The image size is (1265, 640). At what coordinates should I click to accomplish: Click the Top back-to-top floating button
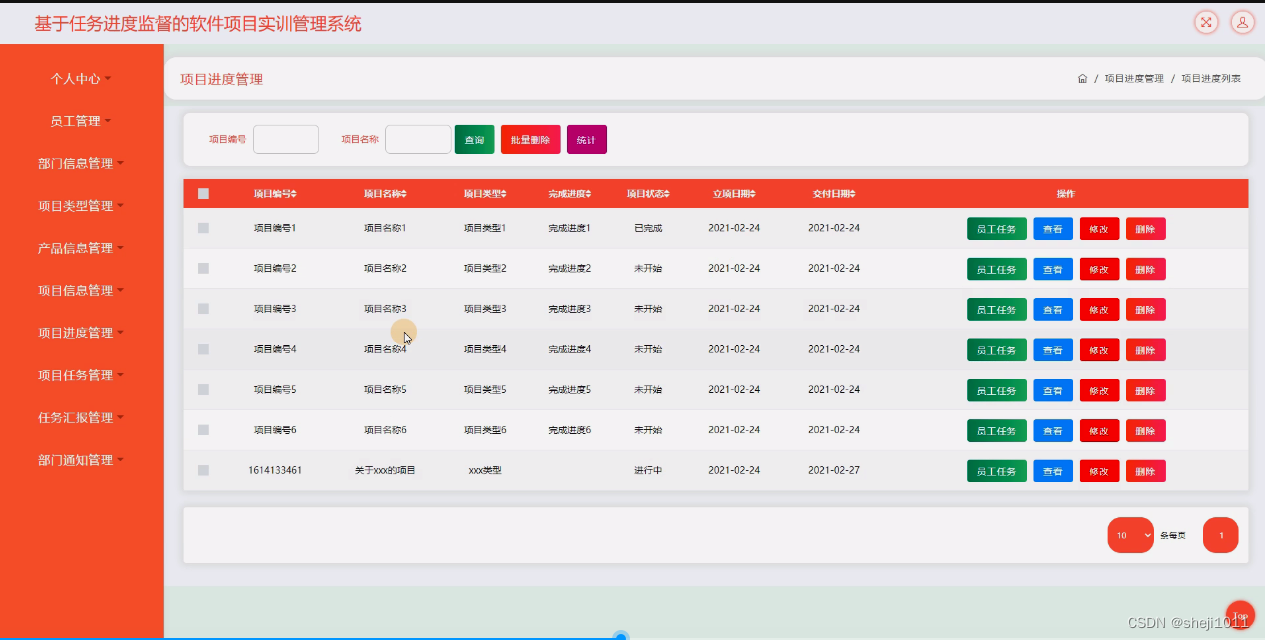pyautogui.click(x=1240, y=614)
